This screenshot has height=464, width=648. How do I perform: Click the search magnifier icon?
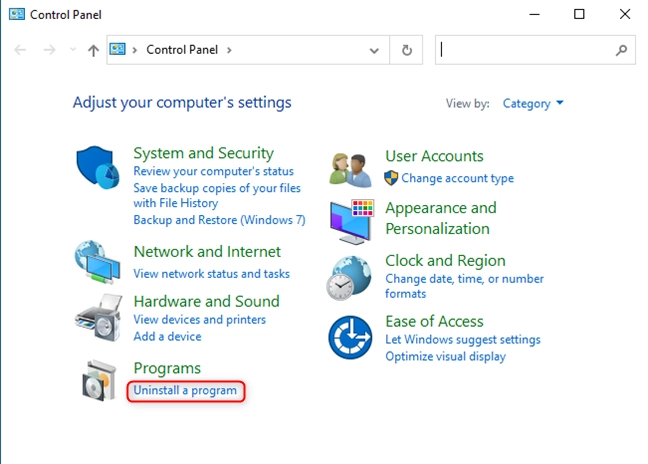click(x=621, y=50)
